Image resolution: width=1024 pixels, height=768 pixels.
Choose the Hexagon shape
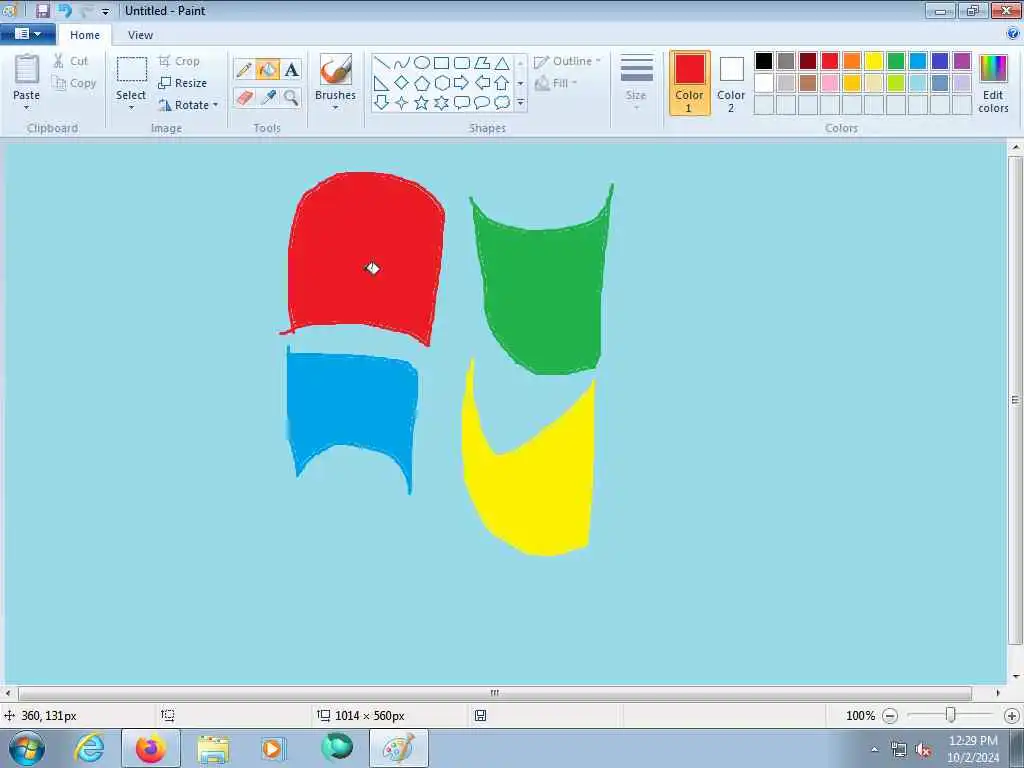[x=441, y=83]
